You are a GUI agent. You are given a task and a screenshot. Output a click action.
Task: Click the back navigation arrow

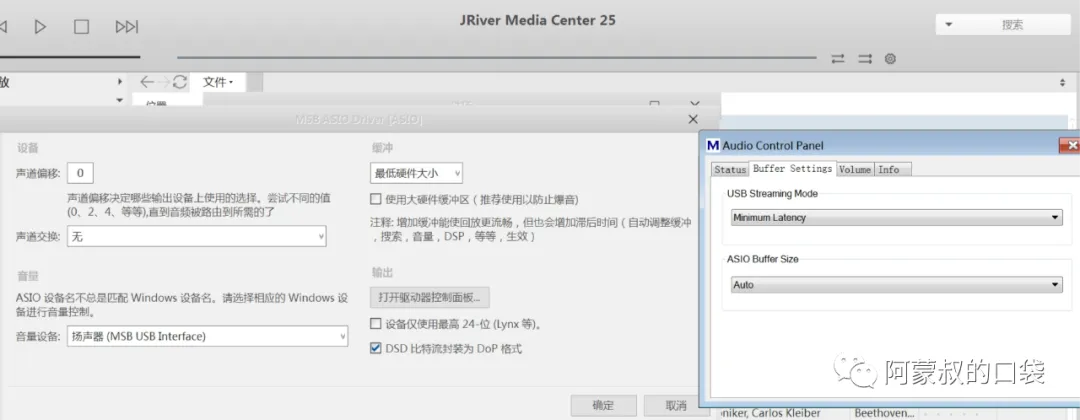(147, 82)
